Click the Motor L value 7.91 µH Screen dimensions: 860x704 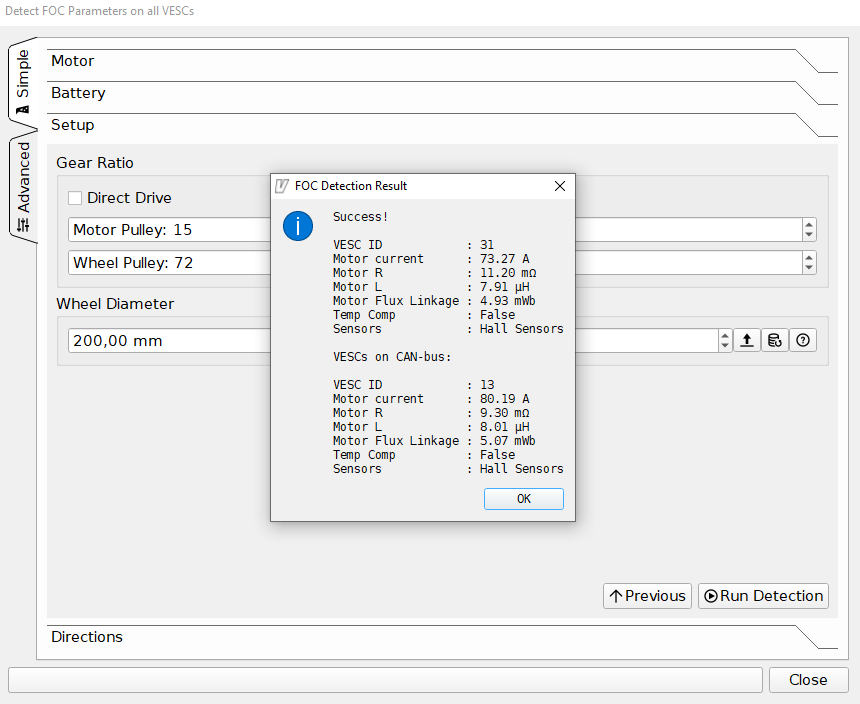(505, 287)
